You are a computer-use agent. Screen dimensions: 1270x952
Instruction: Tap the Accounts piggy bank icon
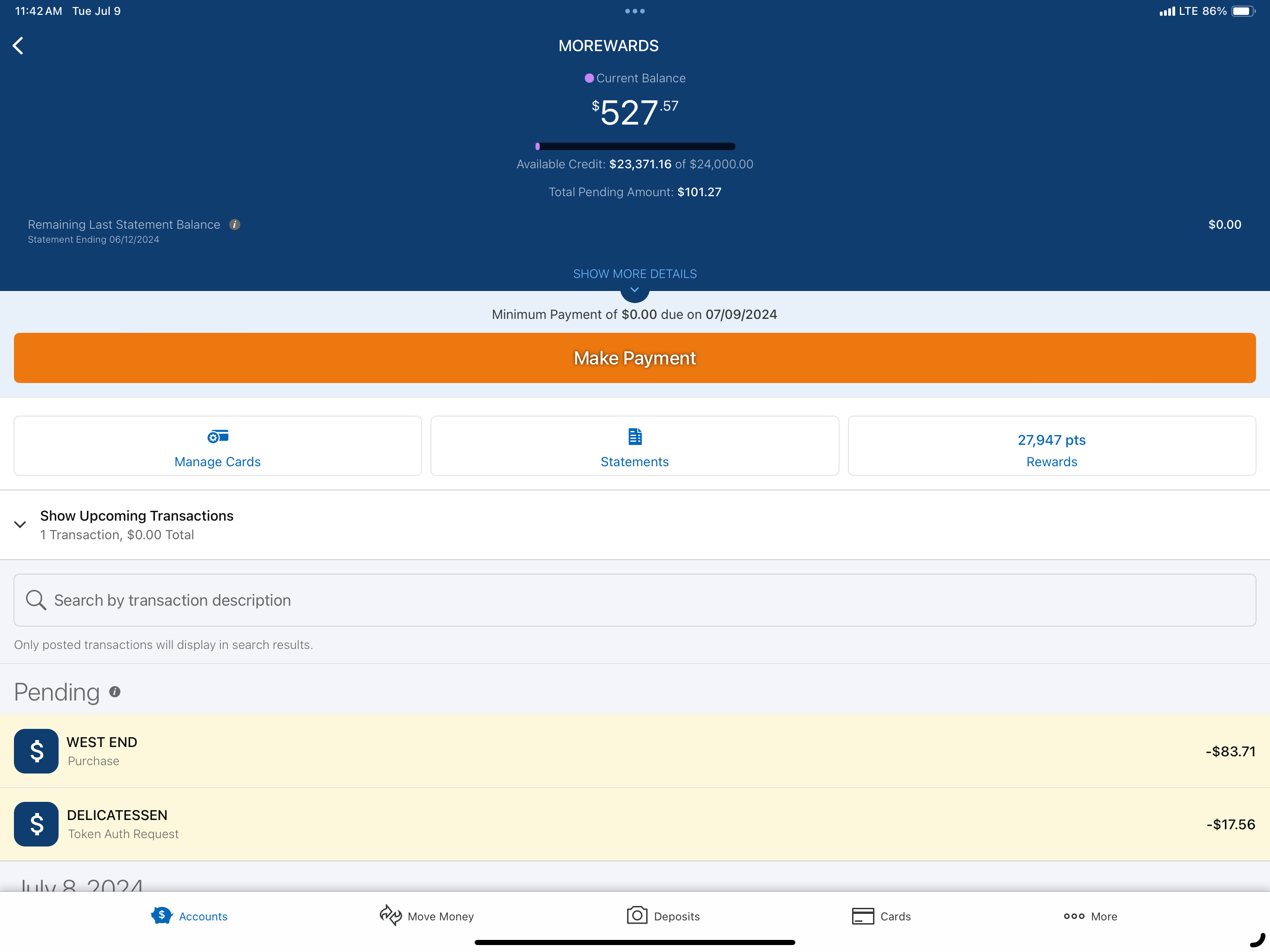[161, 915]
